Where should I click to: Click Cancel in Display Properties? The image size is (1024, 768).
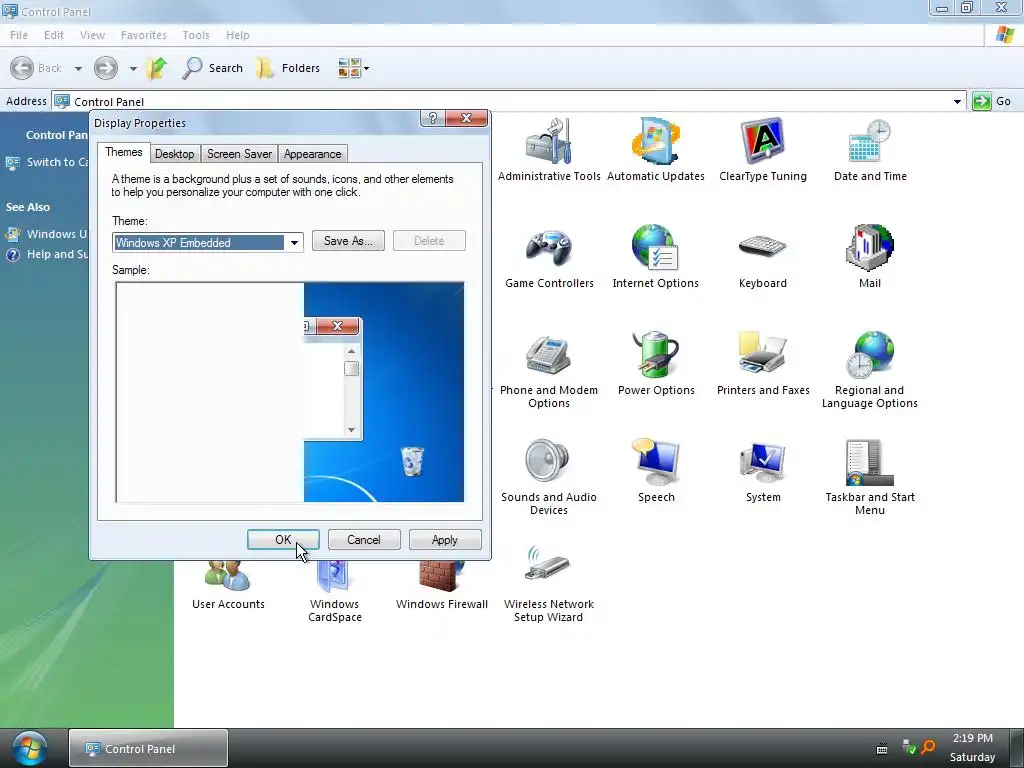(364, 539)
